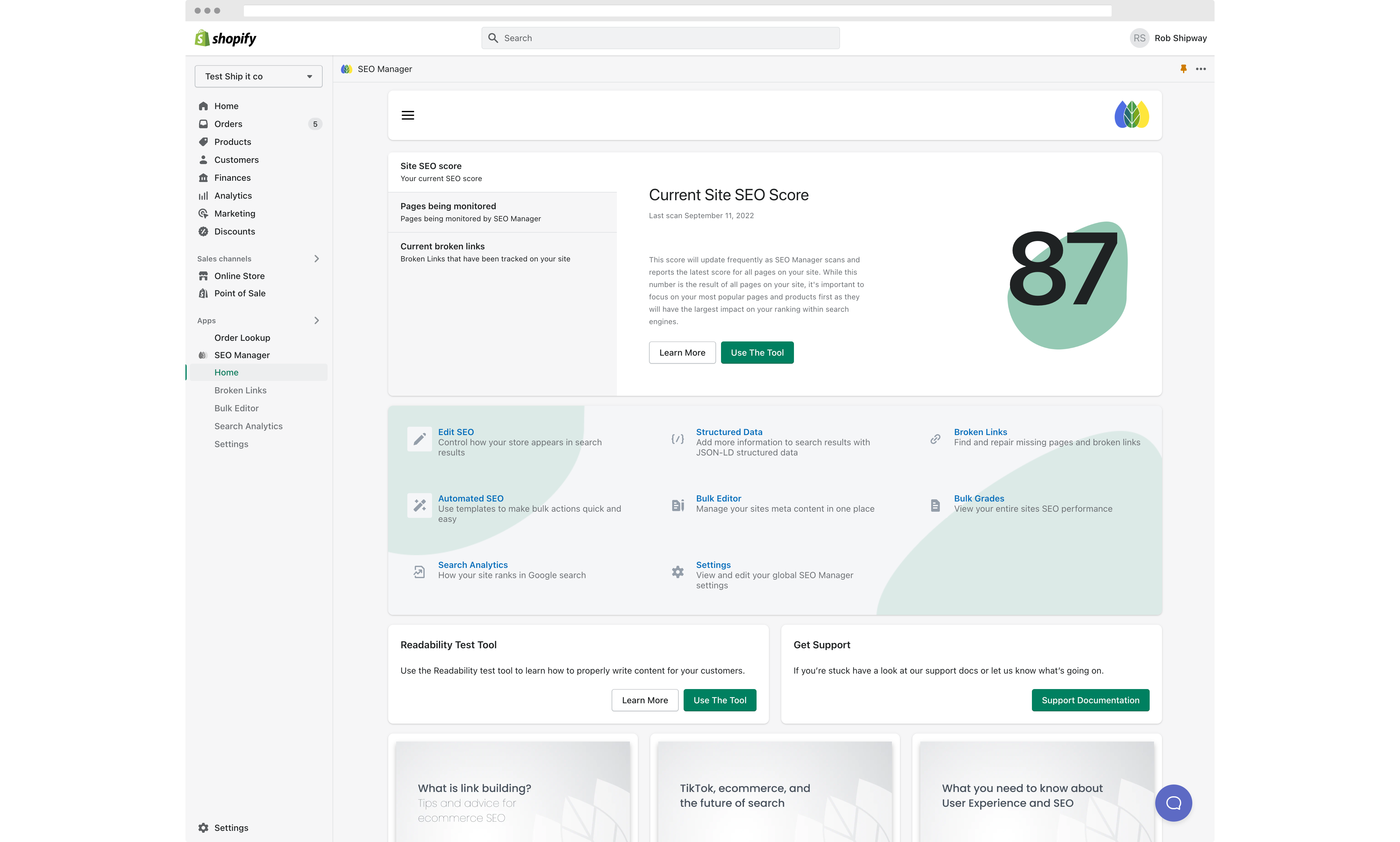The image size is (1400, 842).
Task: Click the SEO Manager hamburger menu icon
Action: (x=408, y=115)
